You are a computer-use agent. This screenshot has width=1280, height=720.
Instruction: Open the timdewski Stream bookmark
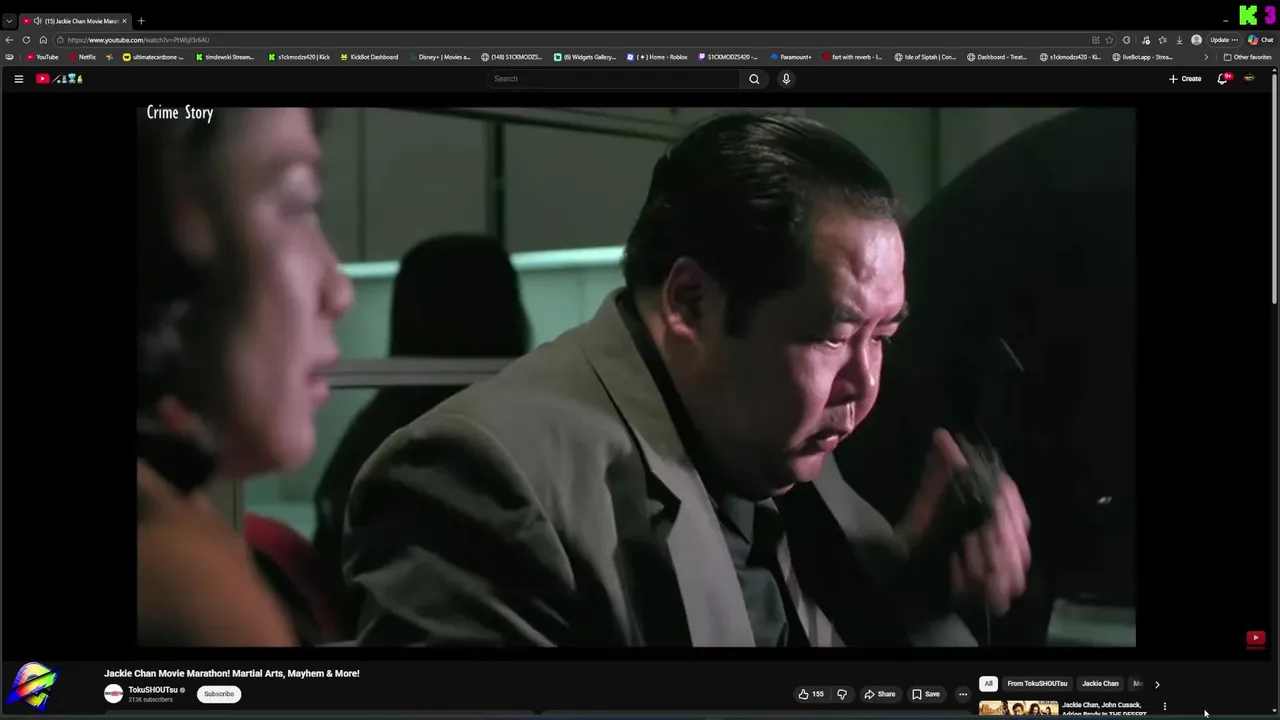click(224, 57)
